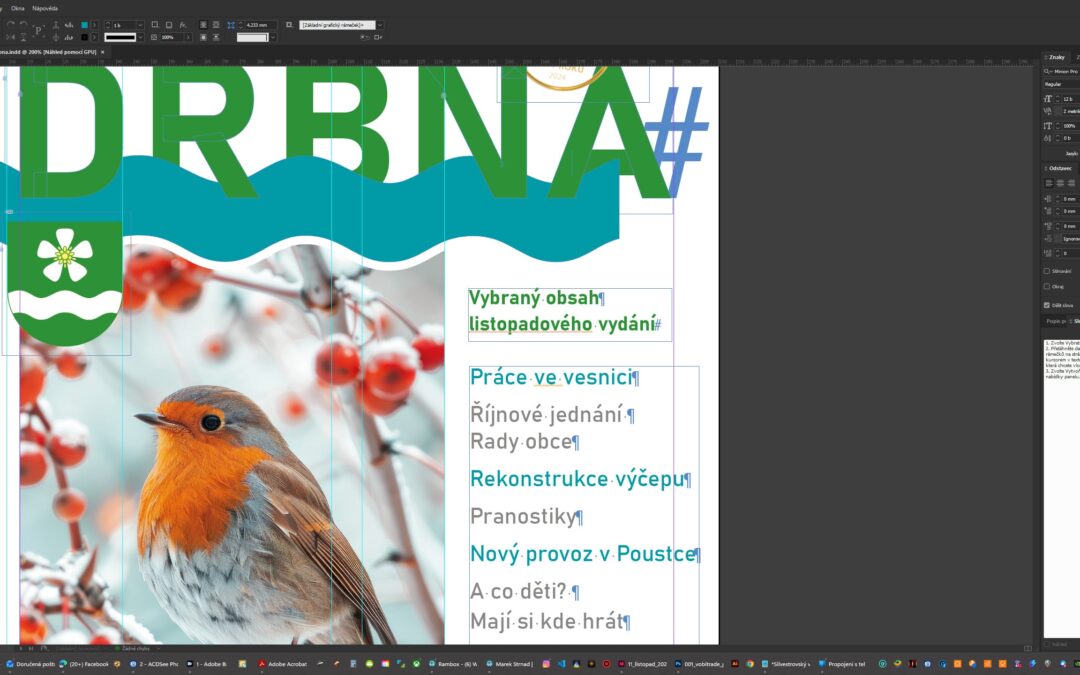The image size is (1080, 675).
Task: Open Adobe Acrobat from the taskbar
Action: (282, 663)
